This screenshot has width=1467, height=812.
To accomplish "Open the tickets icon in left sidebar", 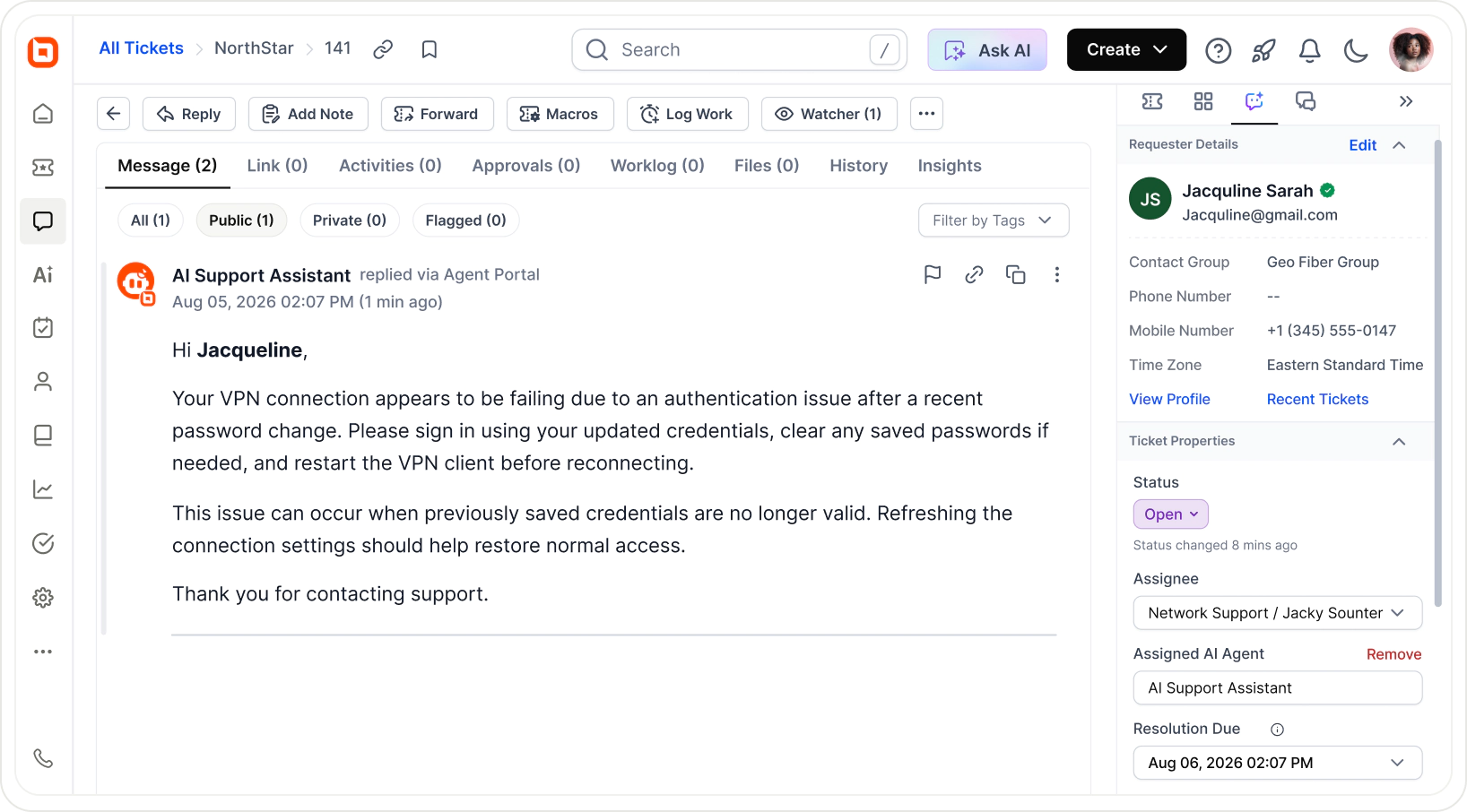I will pos(43,168).
